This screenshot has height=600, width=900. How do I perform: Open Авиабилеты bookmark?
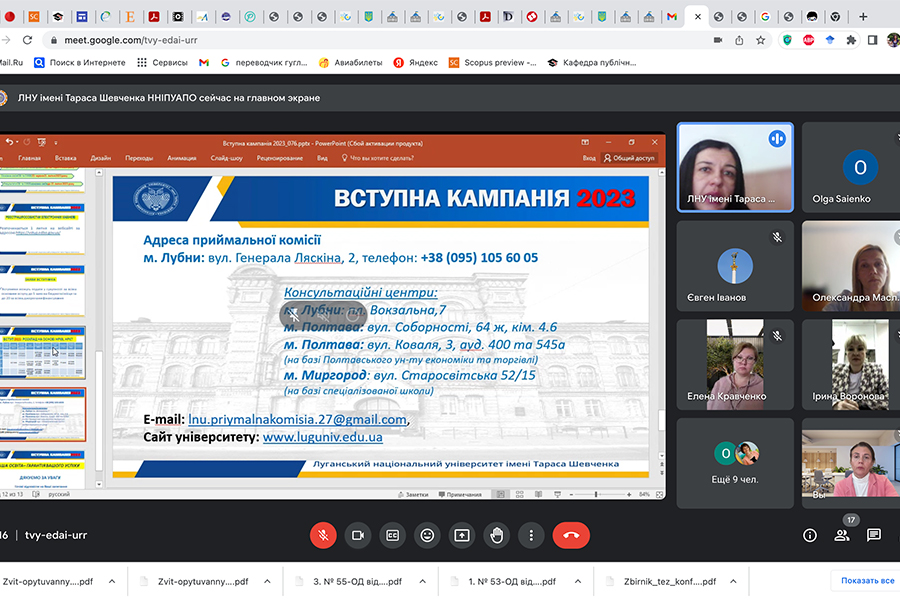pos(351,63)
